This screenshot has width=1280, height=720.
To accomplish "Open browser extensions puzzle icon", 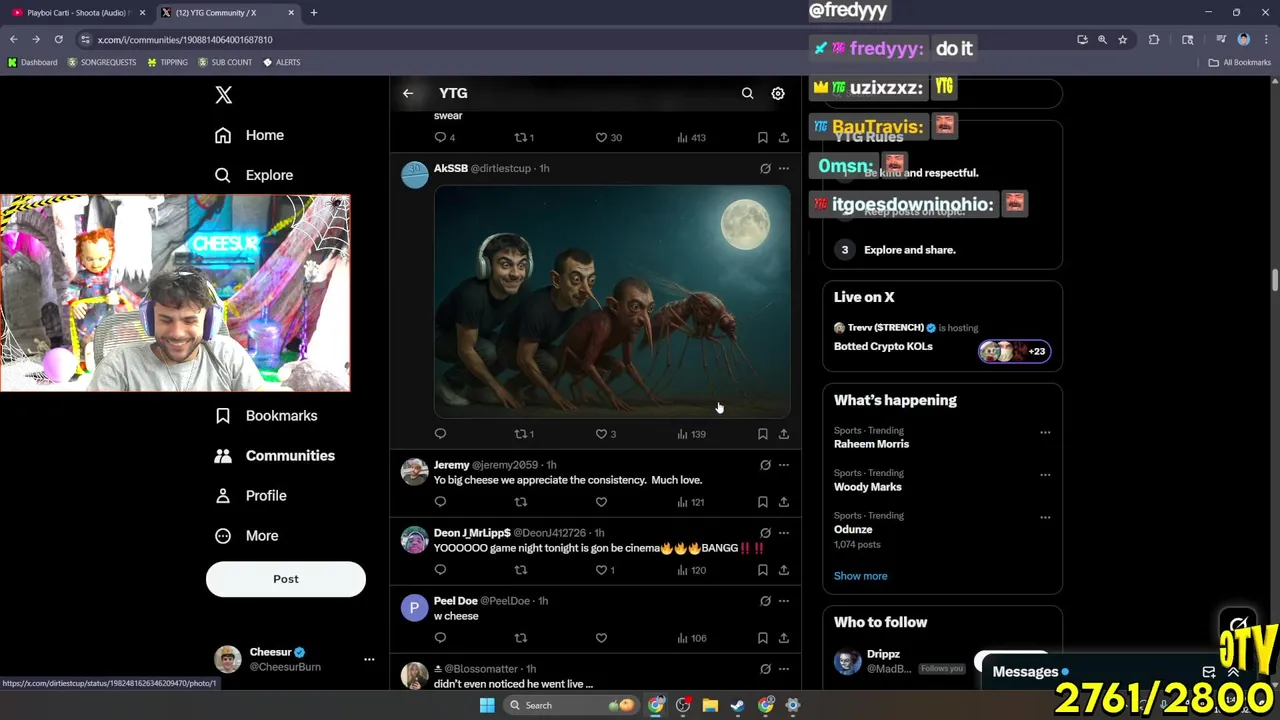I will click(x=1154, y=39).
